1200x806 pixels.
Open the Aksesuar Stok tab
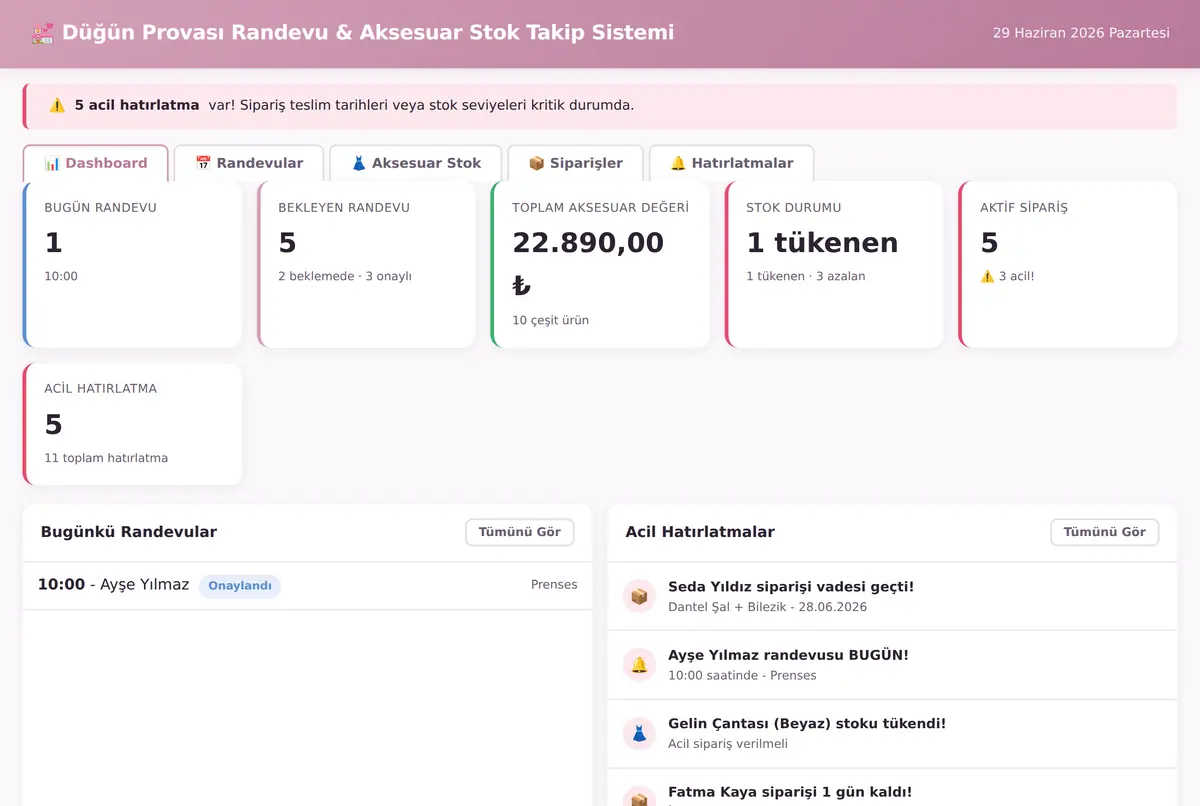(x=416, y=163)
